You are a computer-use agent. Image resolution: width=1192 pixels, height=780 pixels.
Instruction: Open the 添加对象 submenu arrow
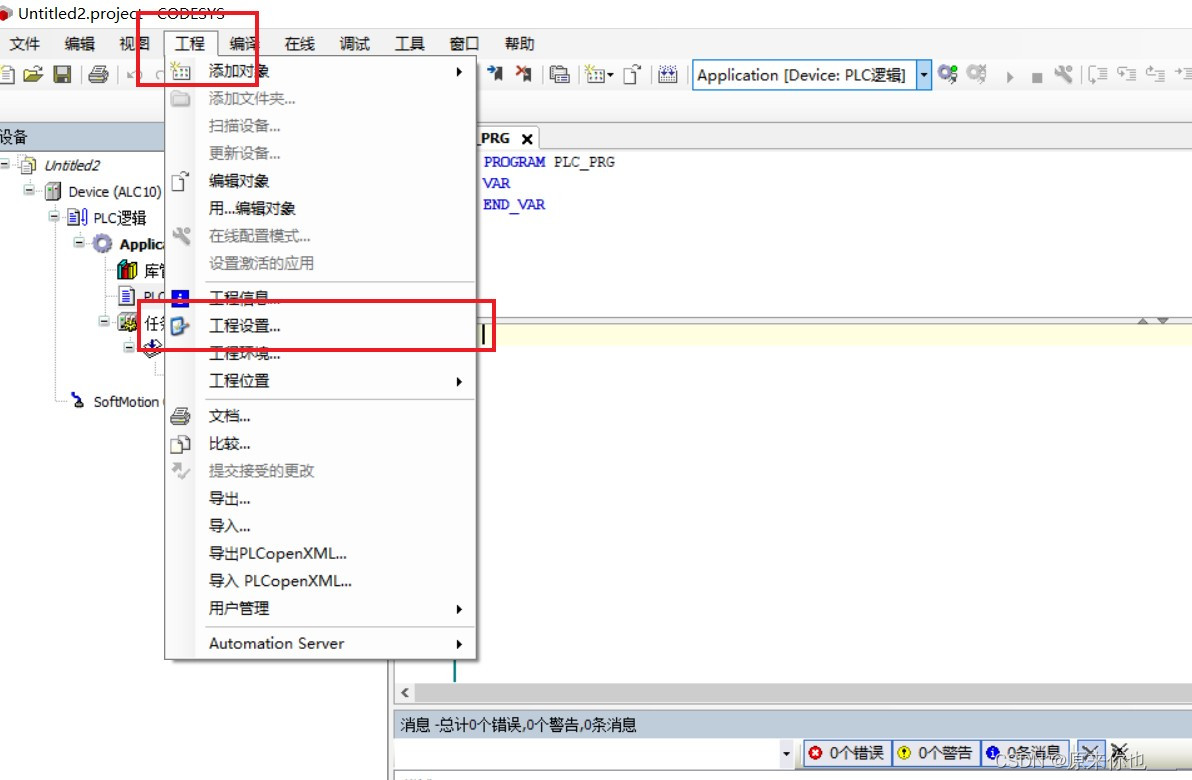tap(458, 71)
